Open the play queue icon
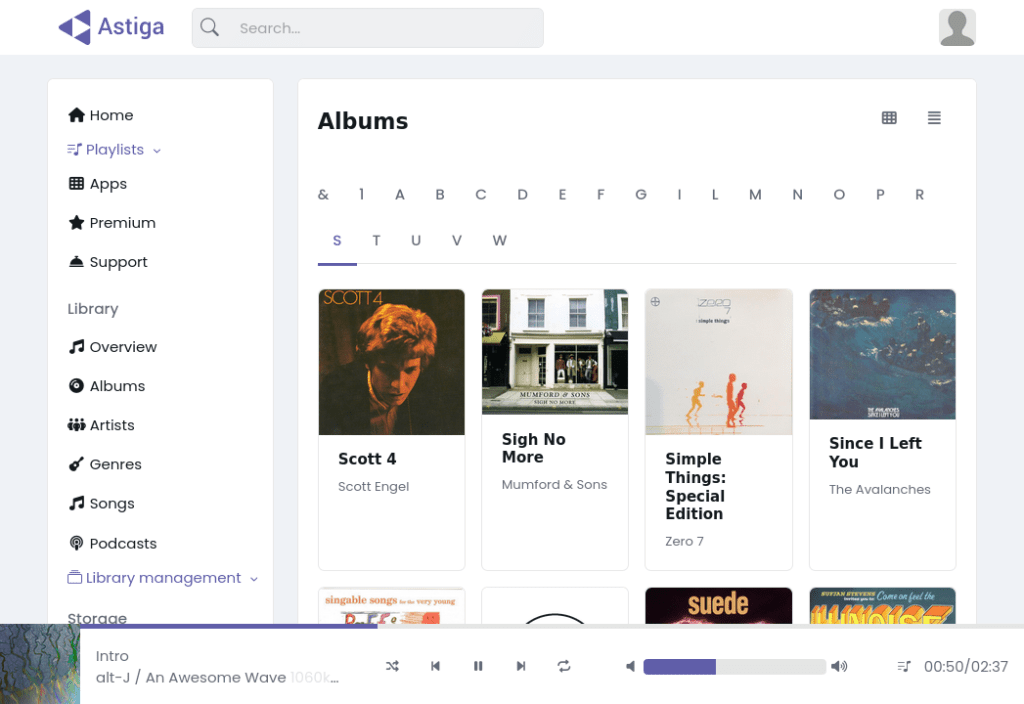Image resolution: width=1024 pixels, height=704 pixels. [904, 666]
